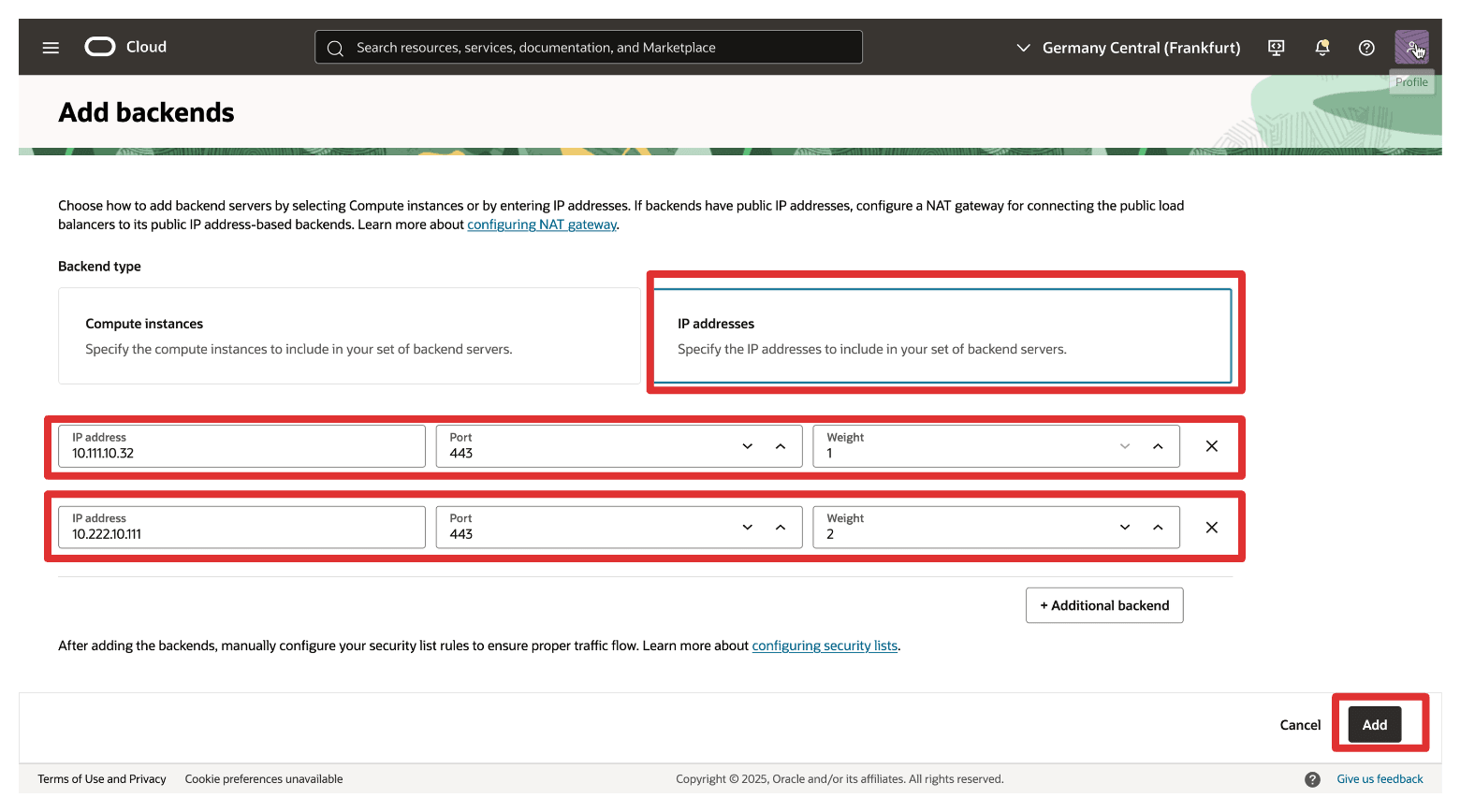This screenshot has width=1460, height=812.
Task: Expand the Germany Central (Frankfurt) region selector
Action: 1128,47
